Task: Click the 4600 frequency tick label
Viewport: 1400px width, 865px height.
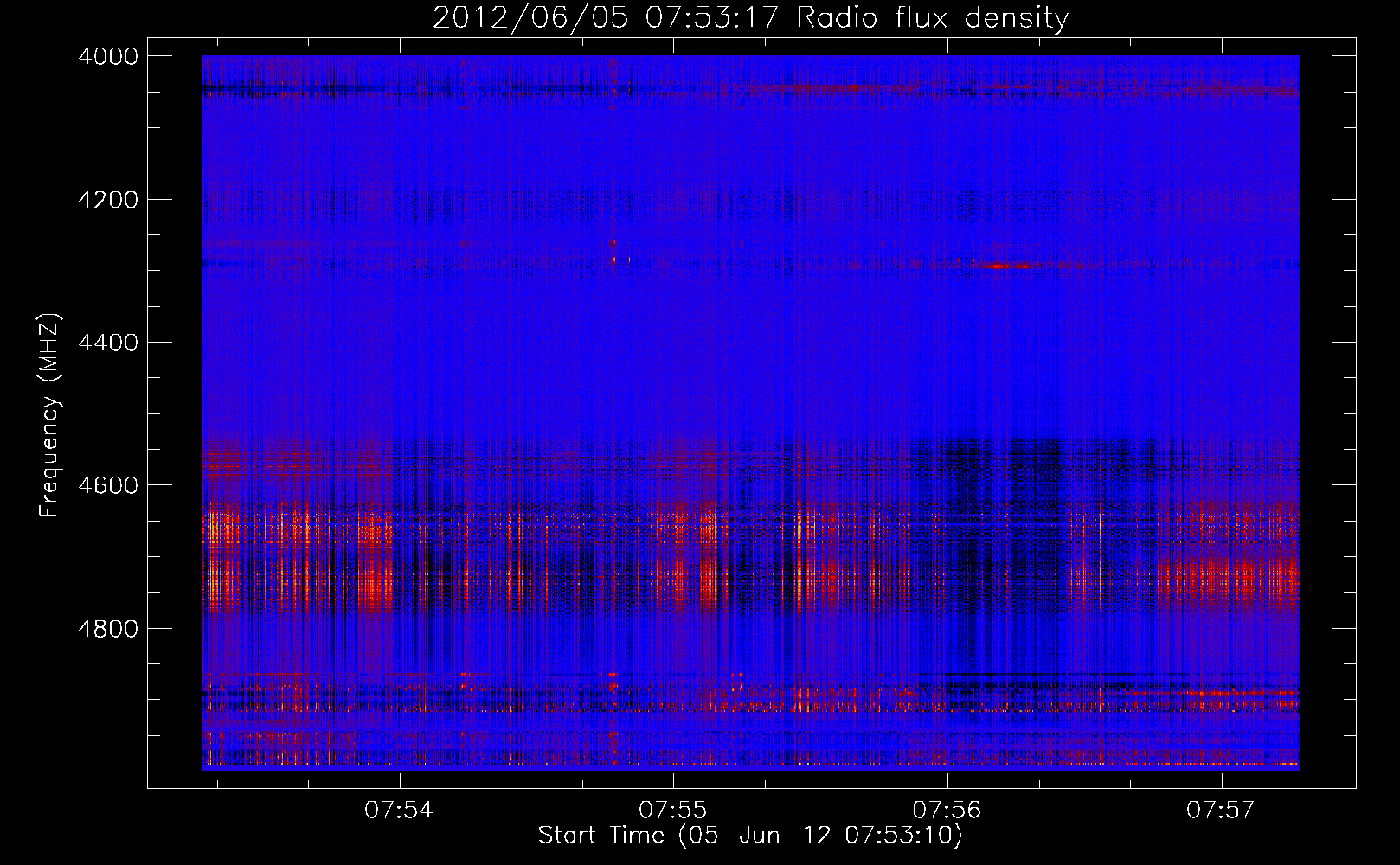Action: [x=108, y=485]
